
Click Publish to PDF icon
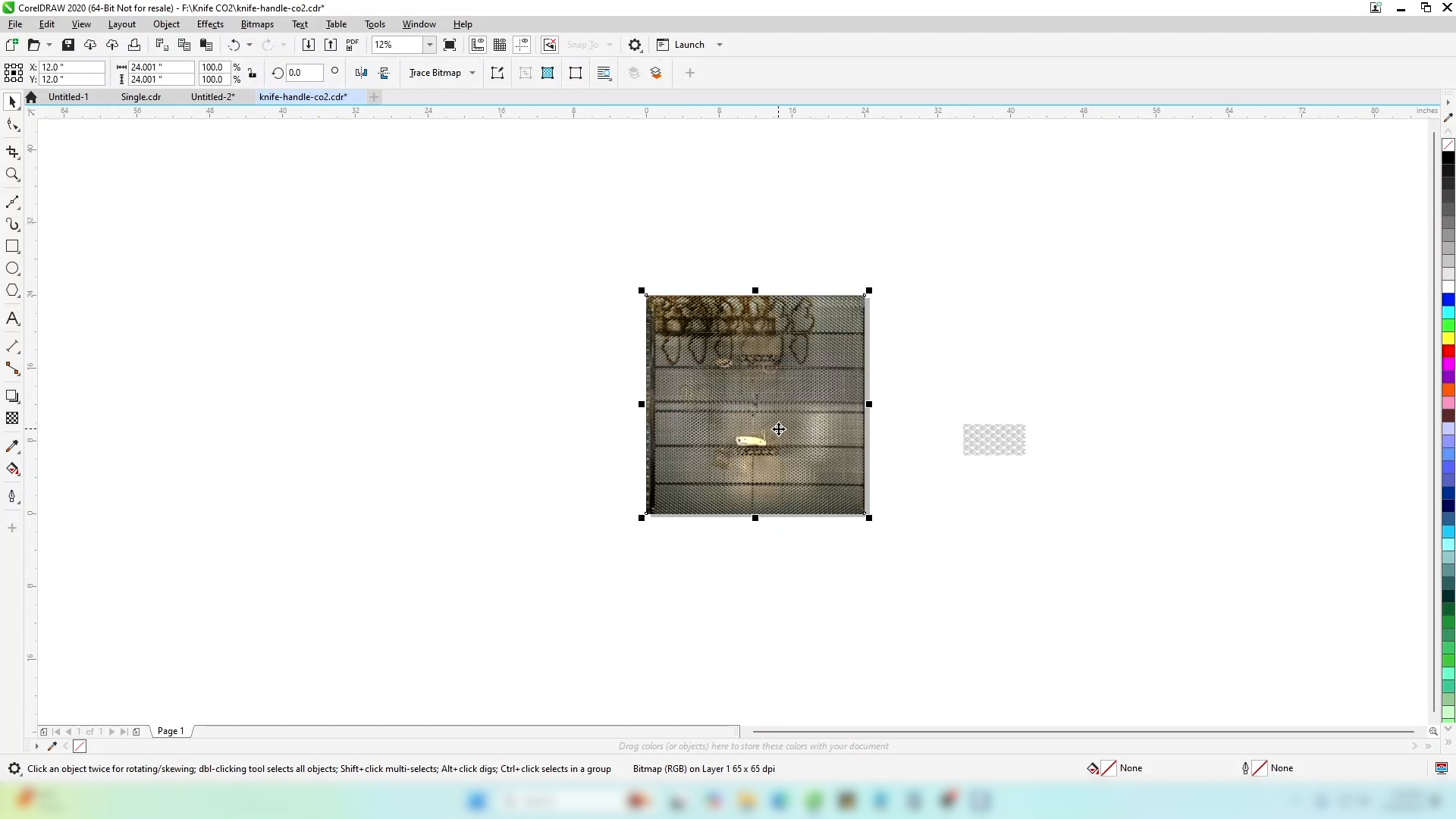pos(353,45)
